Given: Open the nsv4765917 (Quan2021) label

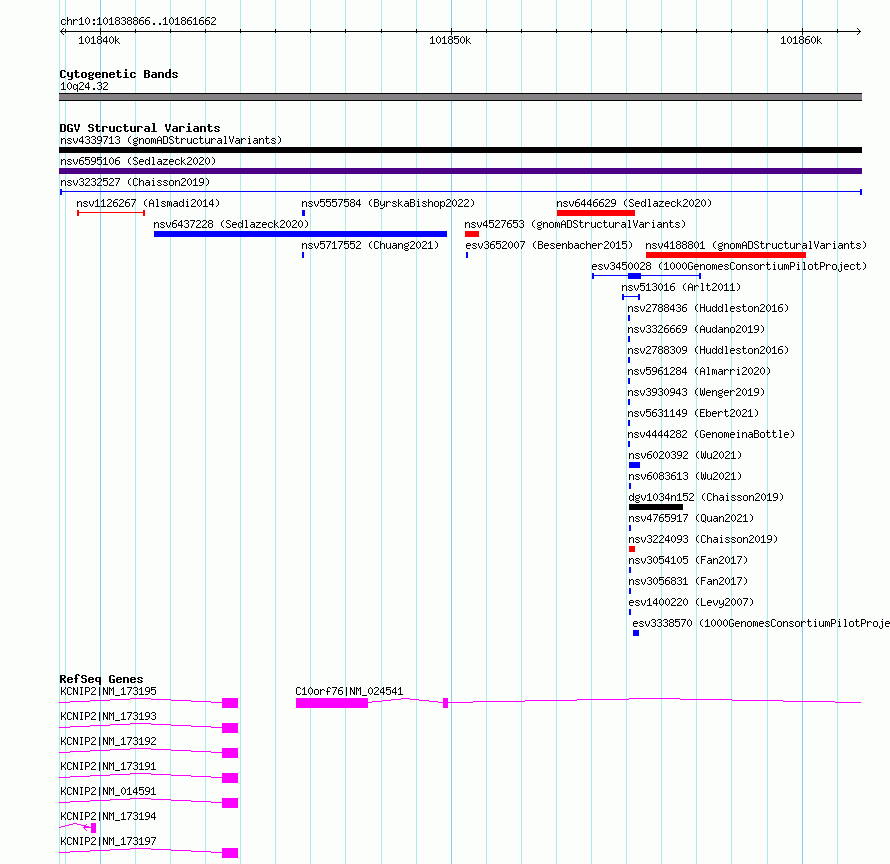Looking at the screenshot, I should click(x=691, y=518).
